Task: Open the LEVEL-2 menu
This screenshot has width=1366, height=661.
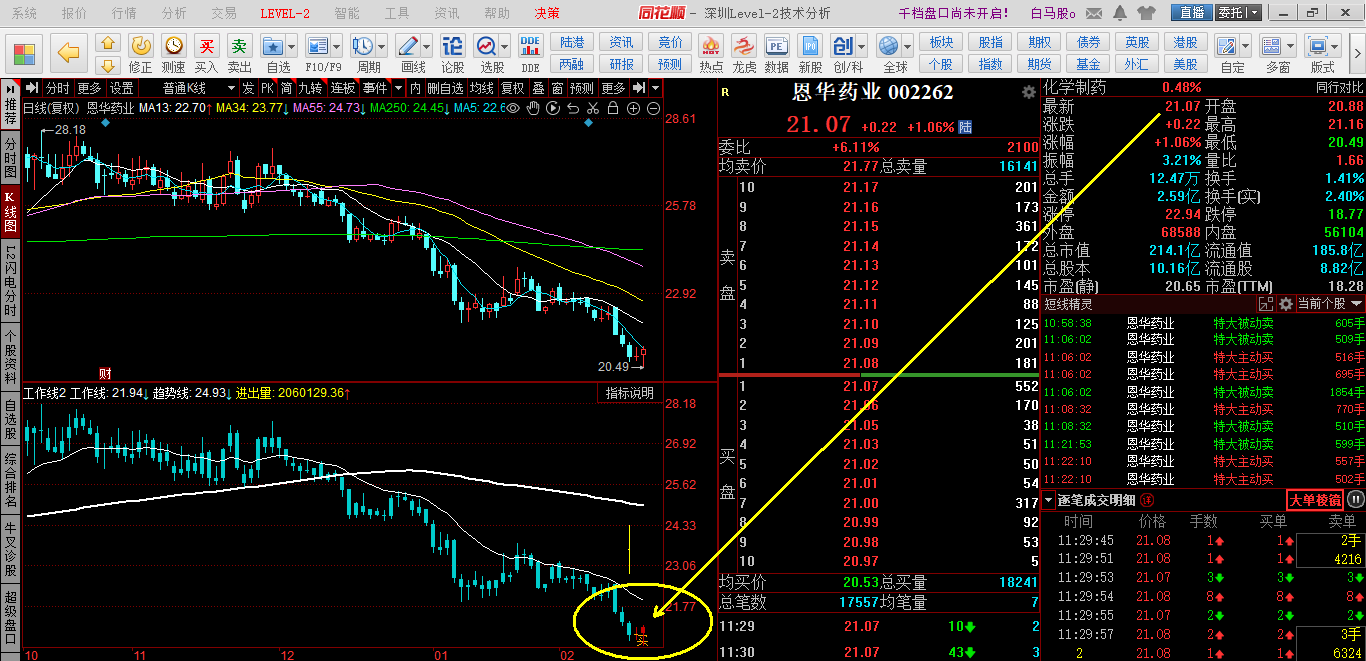Action: (285, 13)
